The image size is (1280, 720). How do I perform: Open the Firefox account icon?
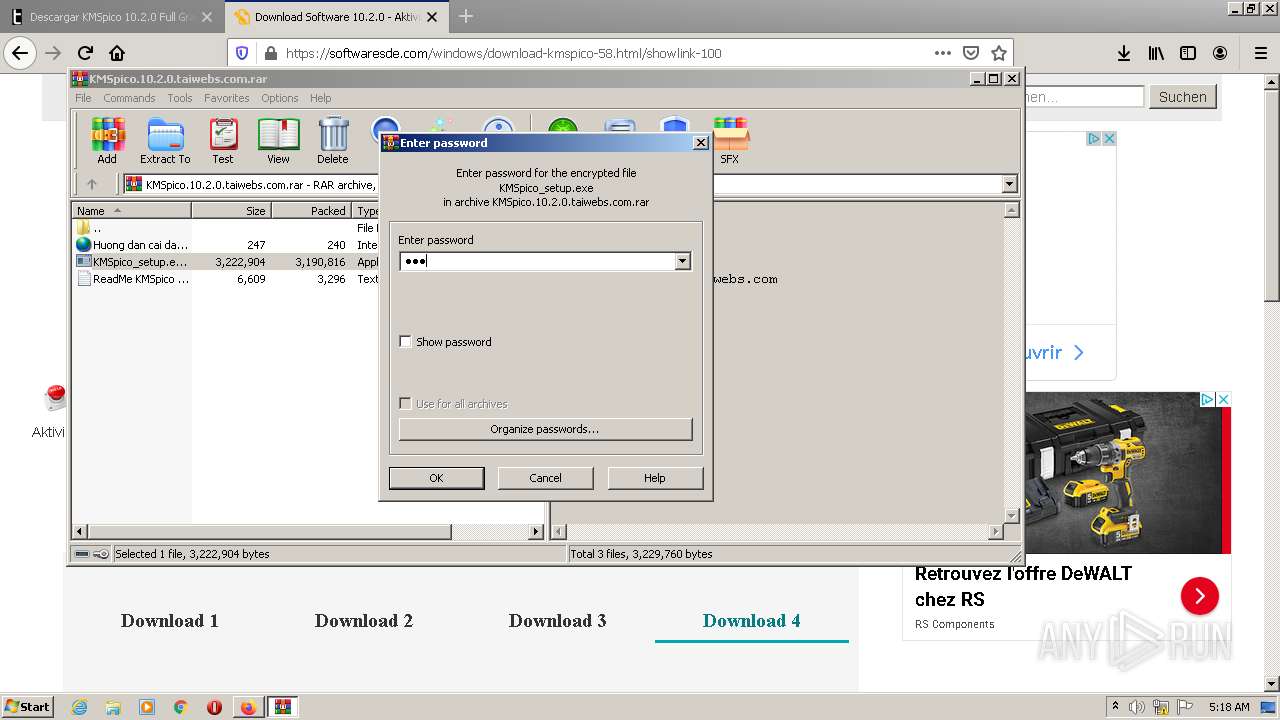(x=1220, y=53)
